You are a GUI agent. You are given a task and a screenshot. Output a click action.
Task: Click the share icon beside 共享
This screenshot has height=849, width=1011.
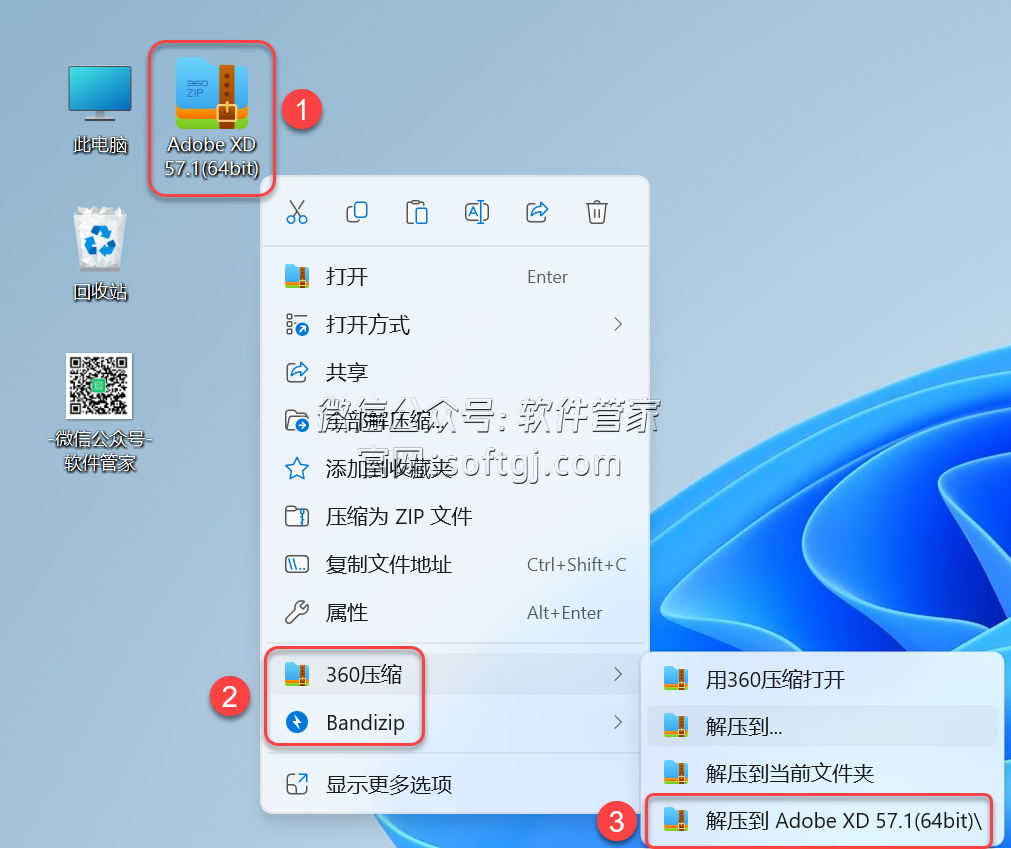[x=297, y=372]
